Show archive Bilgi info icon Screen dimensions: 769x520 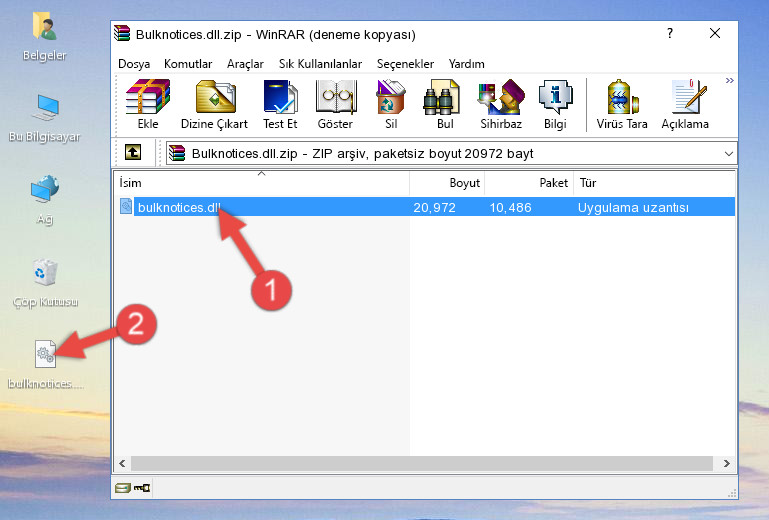click(555, 104)
